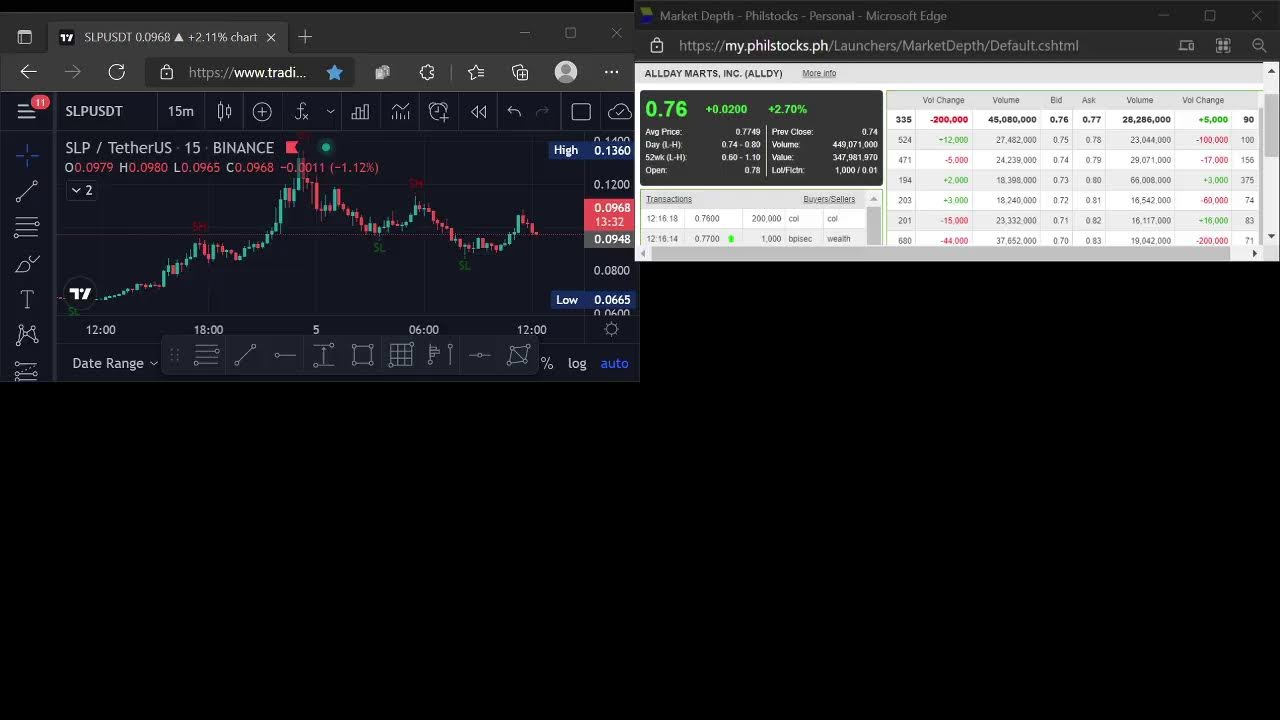Pick the volume profile tool in floating toolbar

point(440,355)
